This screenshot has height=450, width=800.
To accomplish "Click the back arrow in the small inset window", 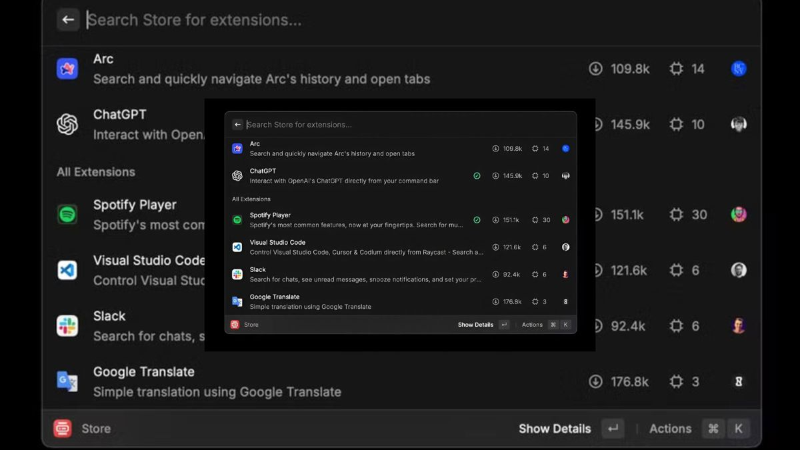I will (x=237, y=124).
